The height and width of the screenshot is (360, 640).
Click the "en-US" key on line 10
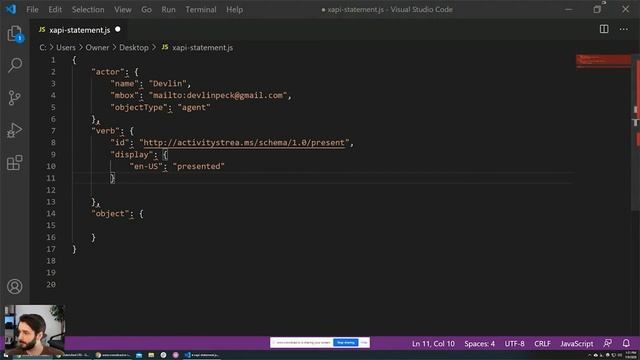146,166
